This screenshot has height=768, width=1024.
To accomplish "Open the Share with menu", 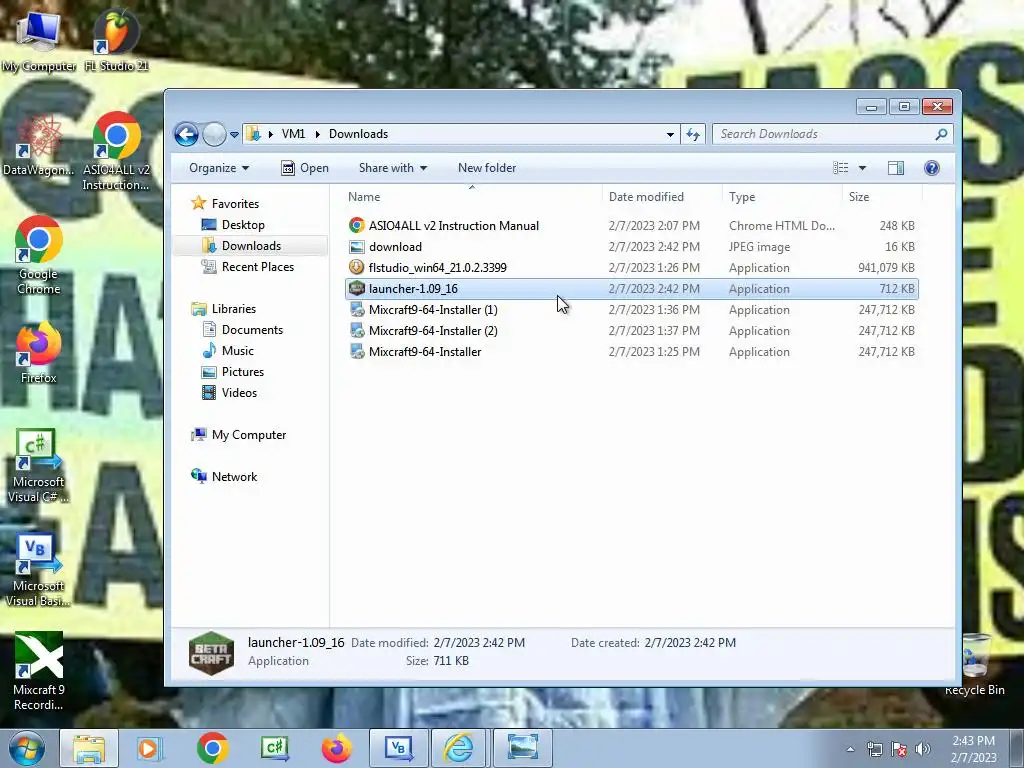I will pyautogui.click(x=392, y=168).
